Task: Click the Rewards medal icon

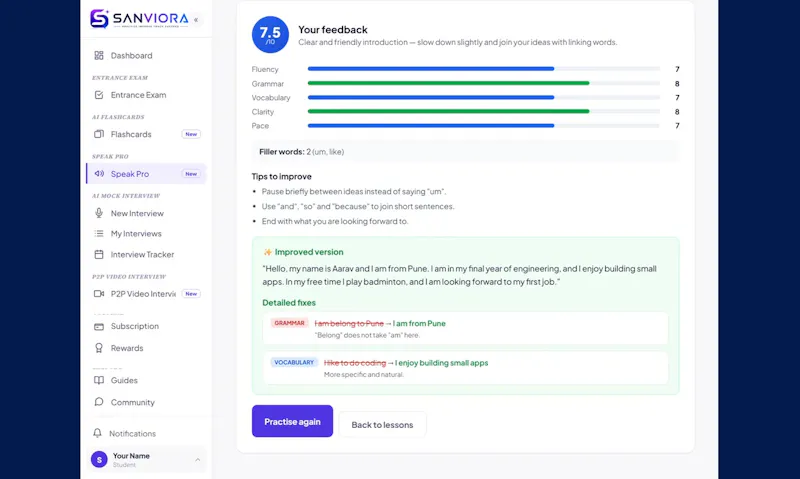Action: (x=99, y=348)
